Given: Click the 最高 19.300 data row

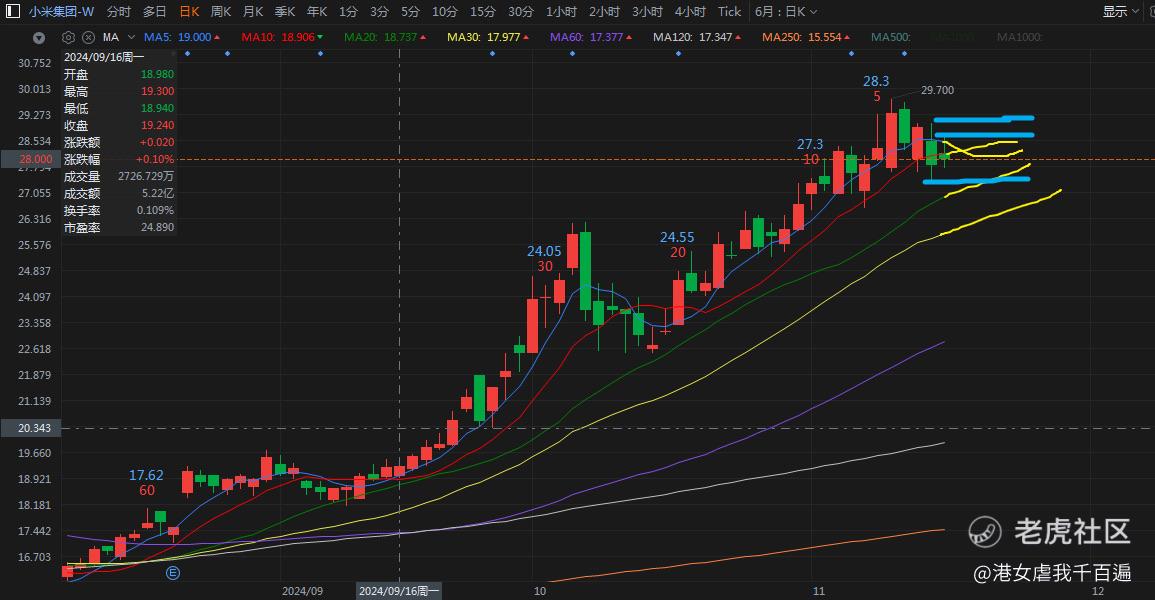Looking at the screenshot, I should [119, 91].
